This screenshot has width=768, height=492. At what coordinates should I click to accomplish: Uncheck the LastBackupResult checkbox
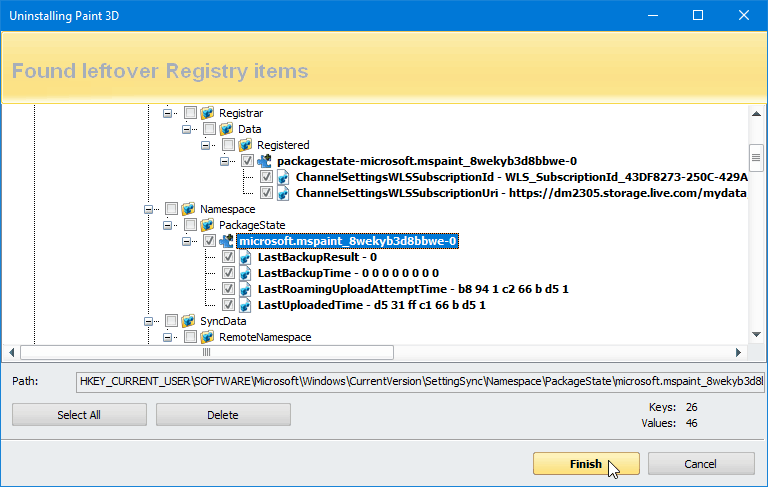coord(228,257)
